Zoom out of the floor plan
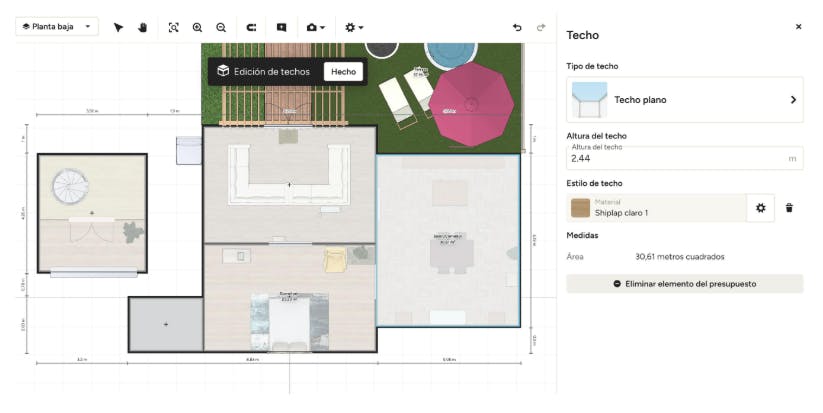823x413 pixels. pyautogui.click(x=221, y=27)
